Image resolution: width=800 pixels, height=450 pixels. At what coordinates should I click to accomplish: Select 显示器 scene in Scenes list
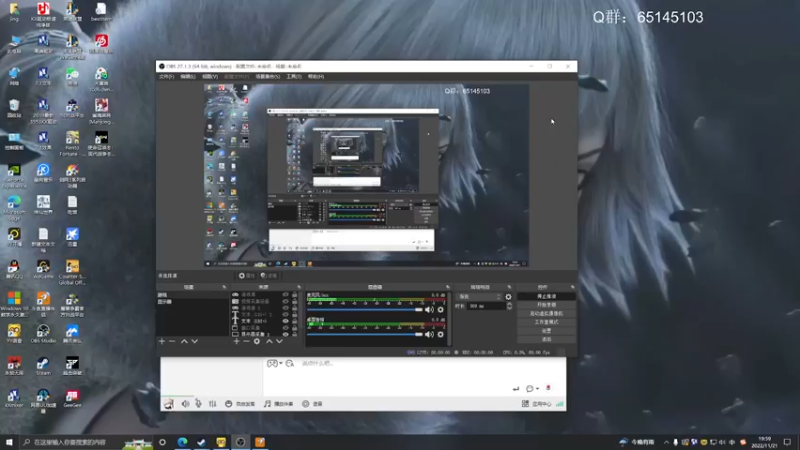click(192, 302)
